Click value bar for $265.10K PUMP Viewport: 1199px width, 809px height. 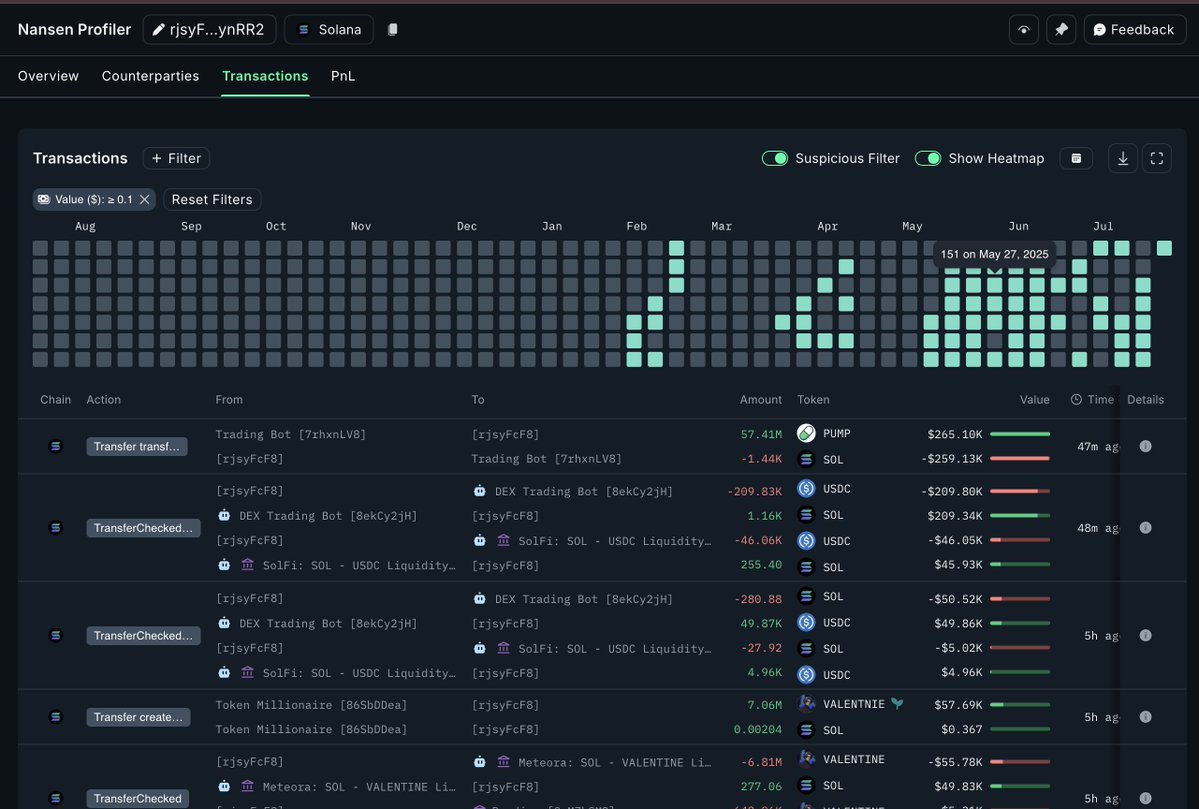pos(1019,434)
